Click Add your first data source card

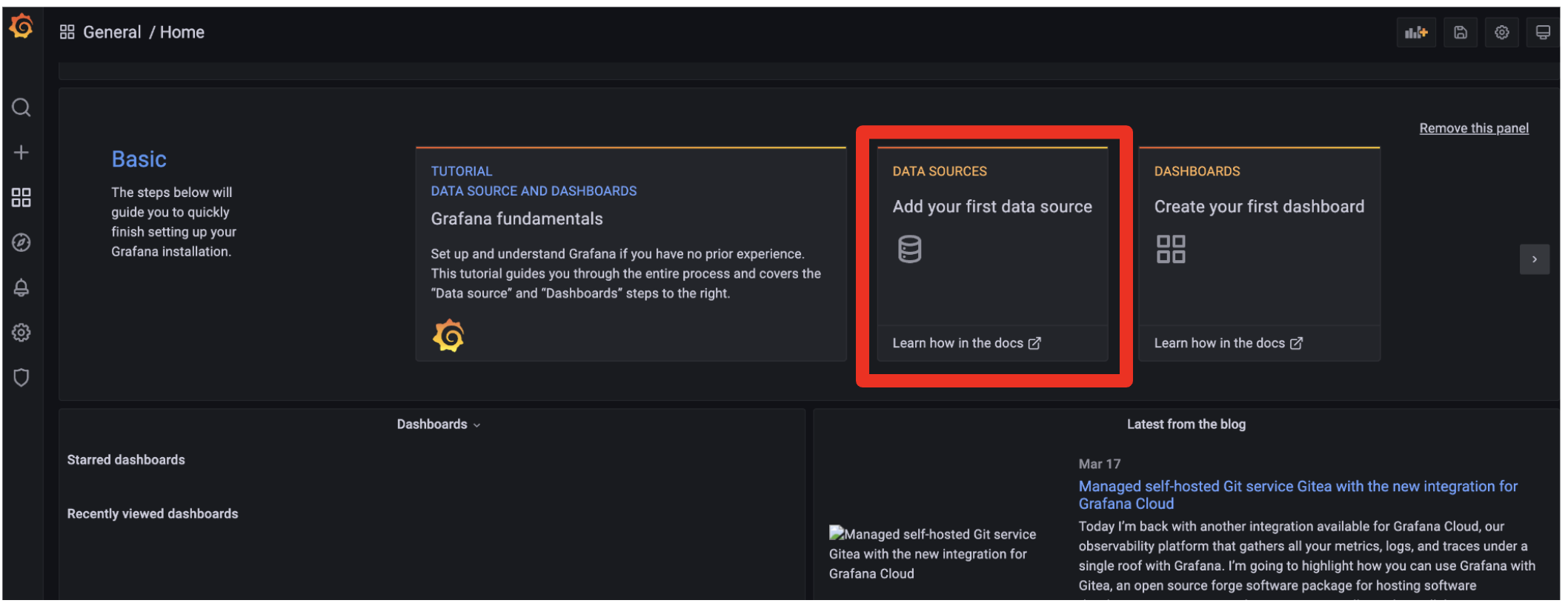(991, 207)
